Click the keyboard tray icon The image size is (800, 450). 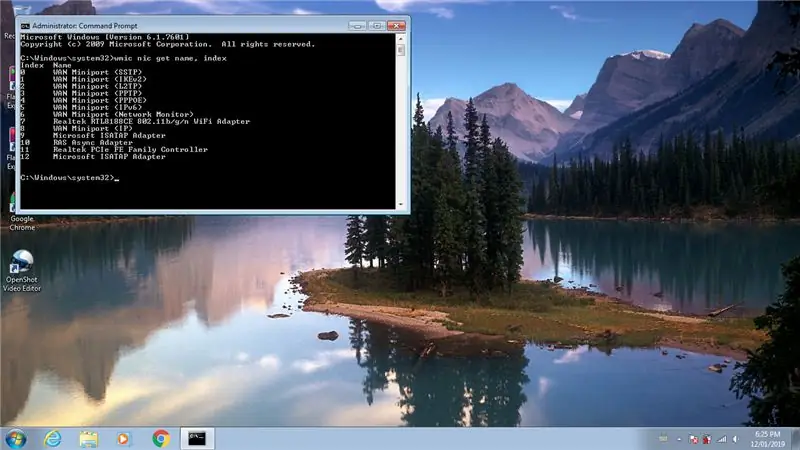coord(663,438)
